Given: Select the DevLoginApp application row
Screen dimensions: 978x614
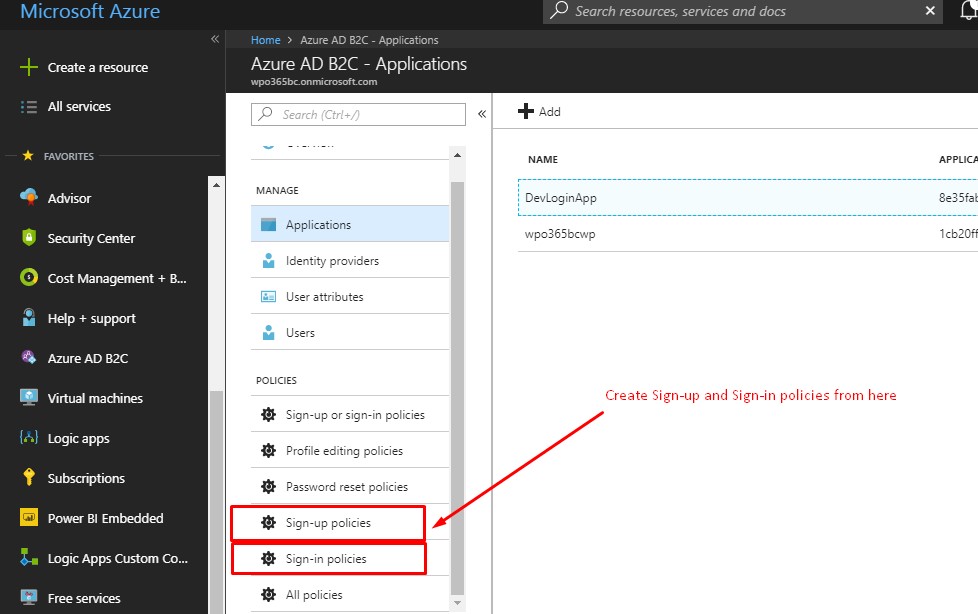Looking at the screenshot, I should (x=748, y=198).
